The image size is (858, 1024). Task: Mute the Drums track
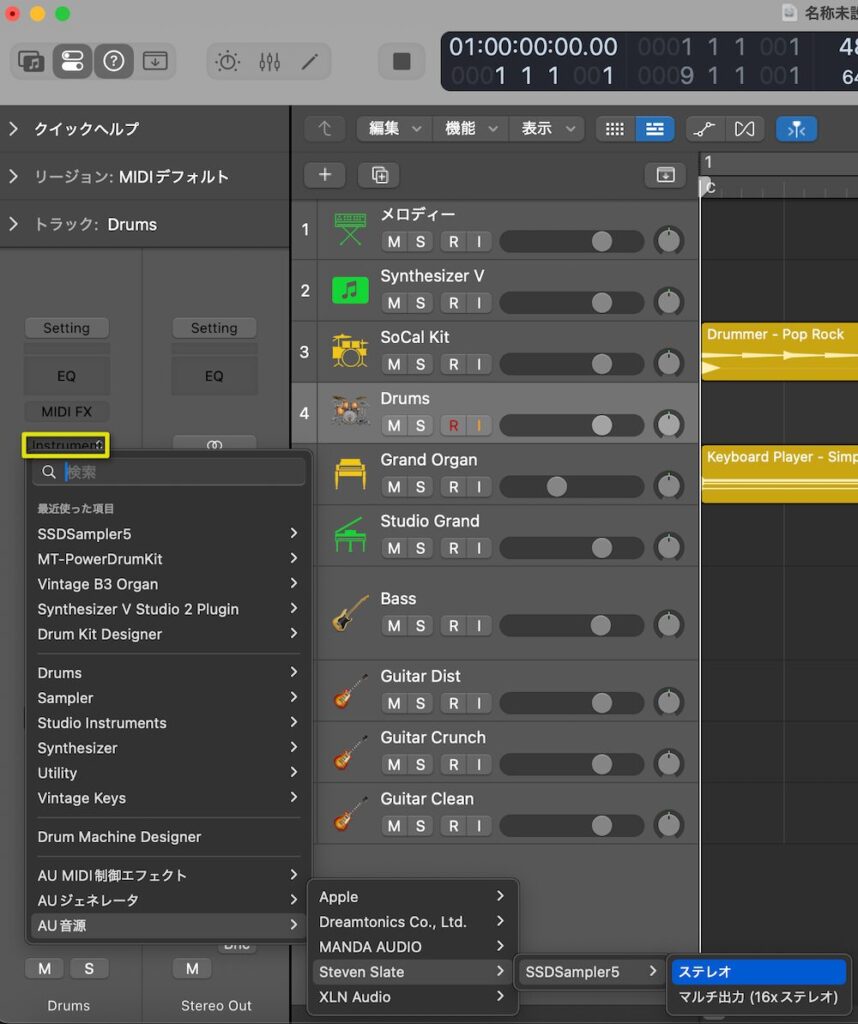394,425
